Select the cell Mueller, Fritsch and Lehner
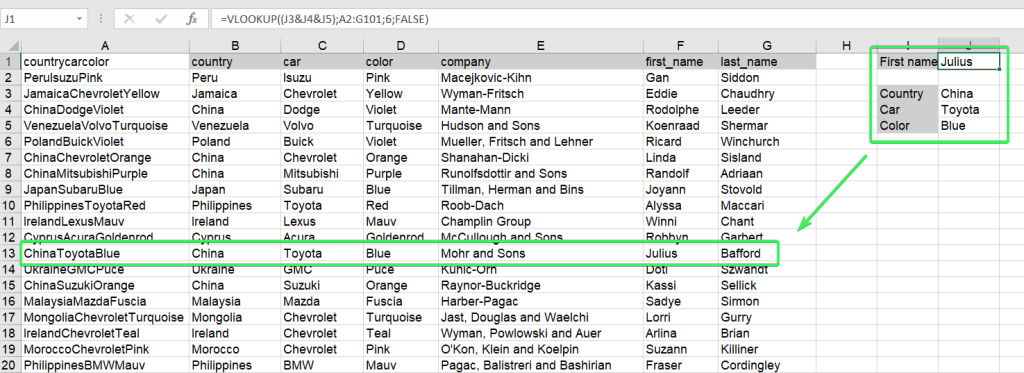This screenshot has width=1024, height=373. (541, 142)
